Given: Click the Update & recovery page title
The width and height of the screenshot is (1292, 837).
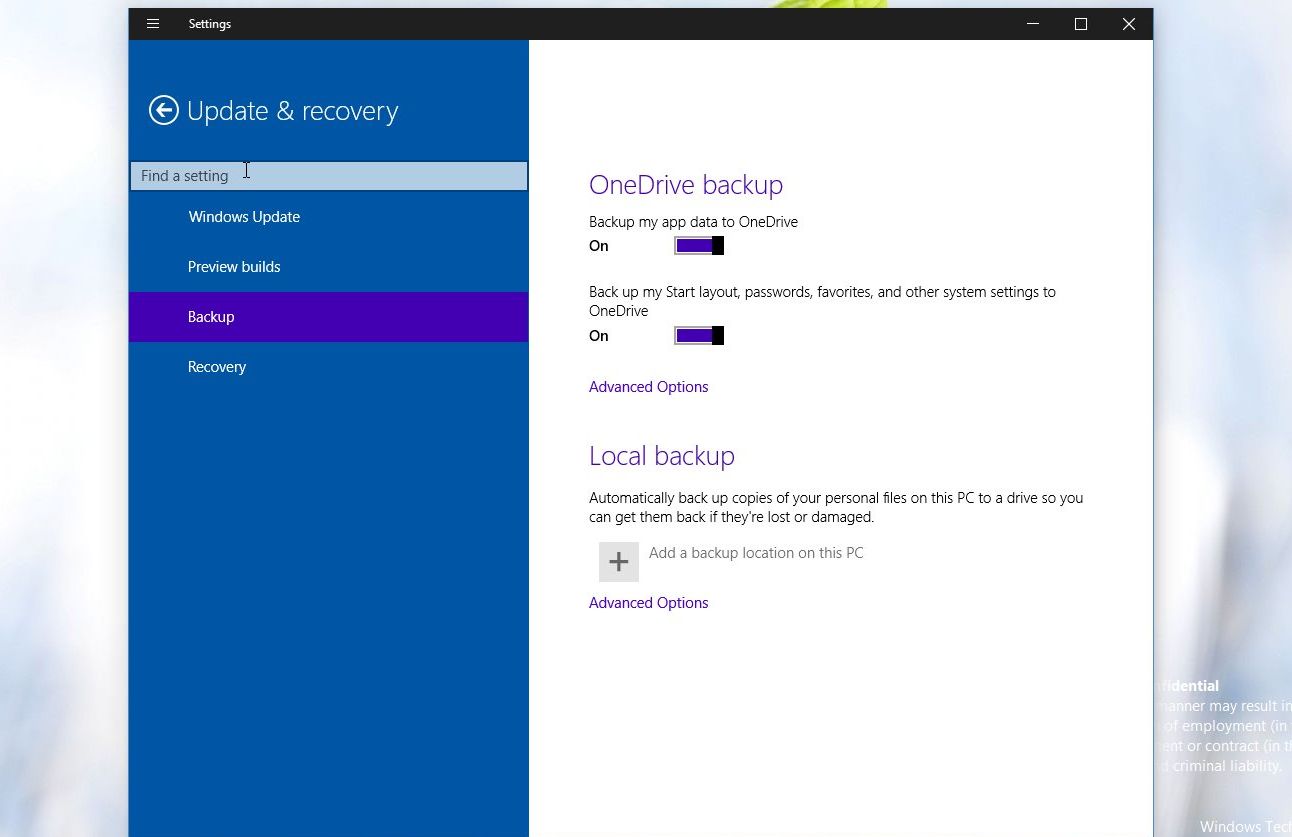Looking at the screenshot, I should pyautogui.click(x=292, y=111).
